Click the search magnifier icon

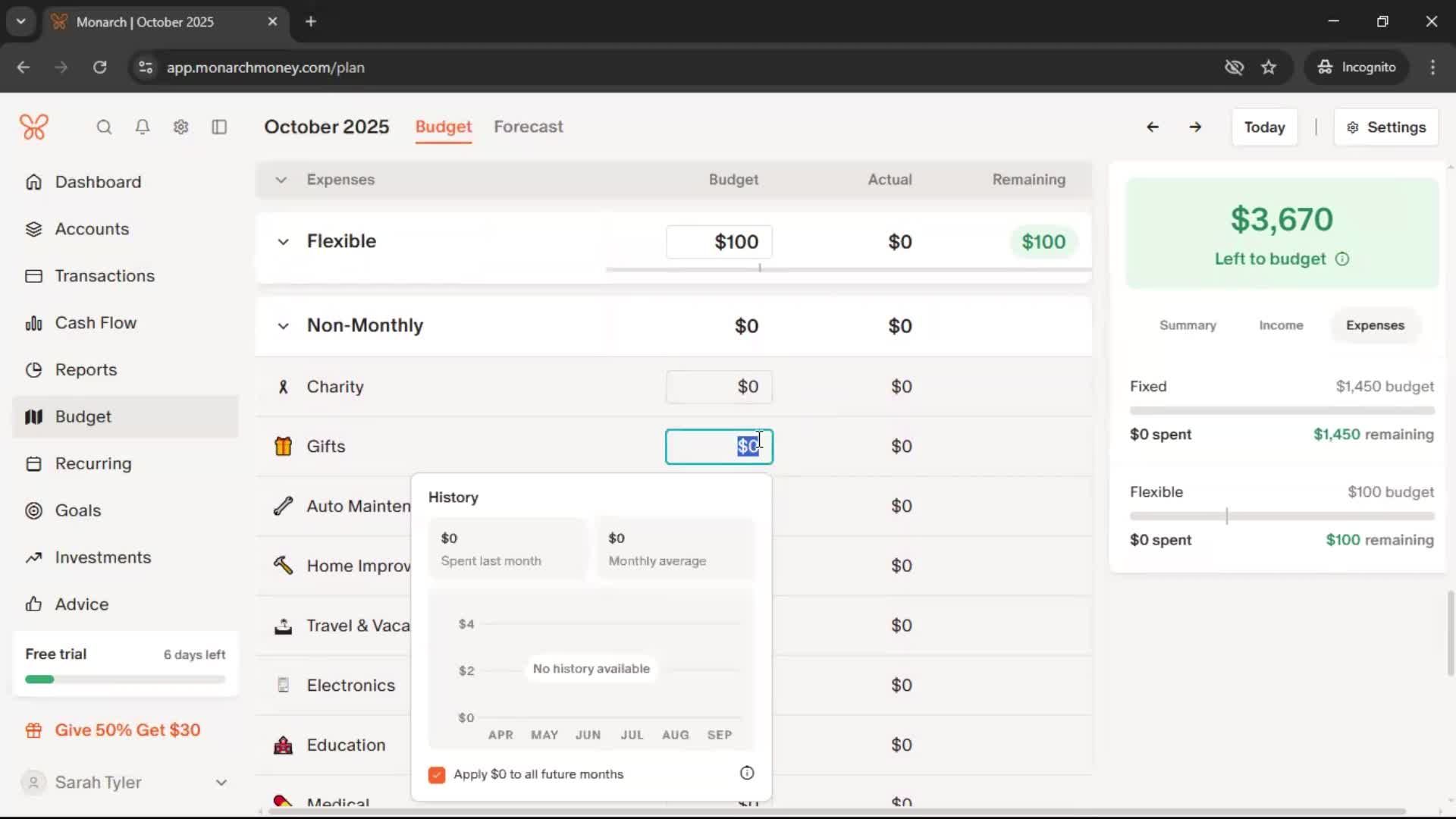click(104, 127)
